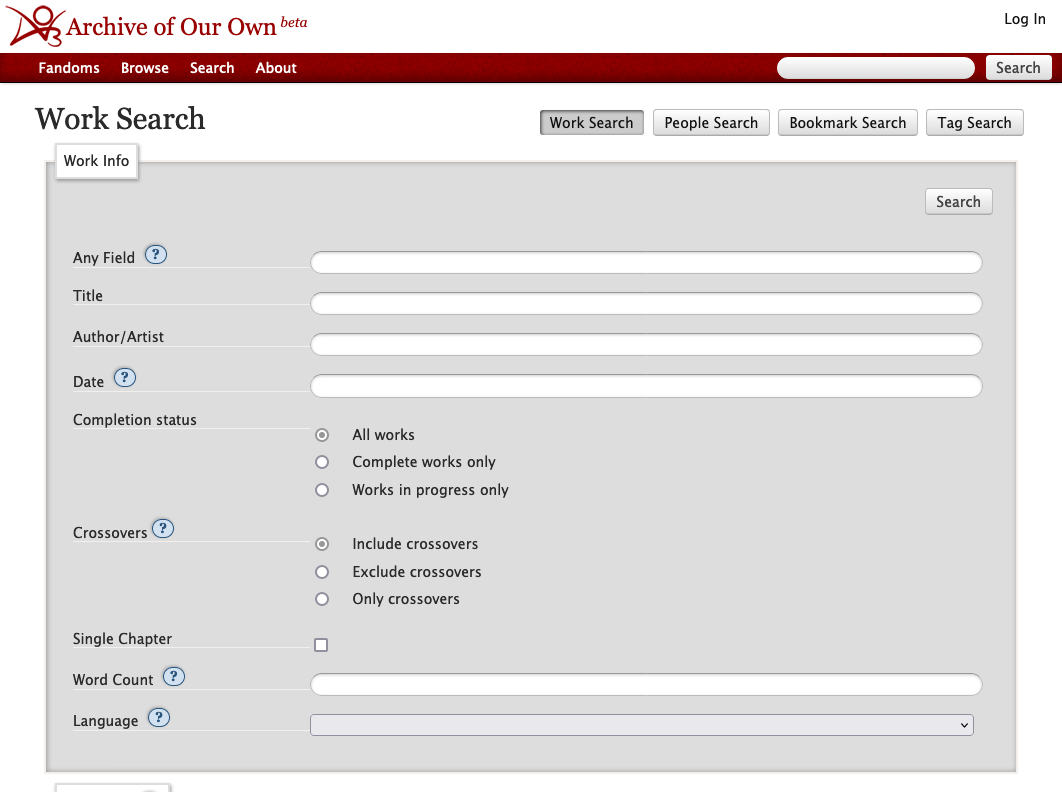Select Complete works only
Viewport: 1062px width, 792px height.
322,462
